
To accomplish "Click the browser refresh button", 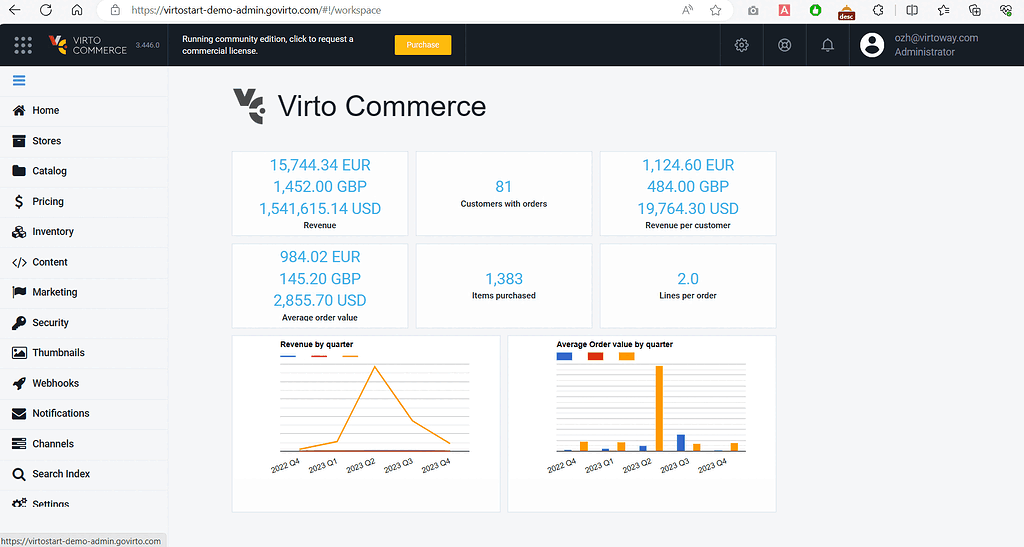I will 46,10.
